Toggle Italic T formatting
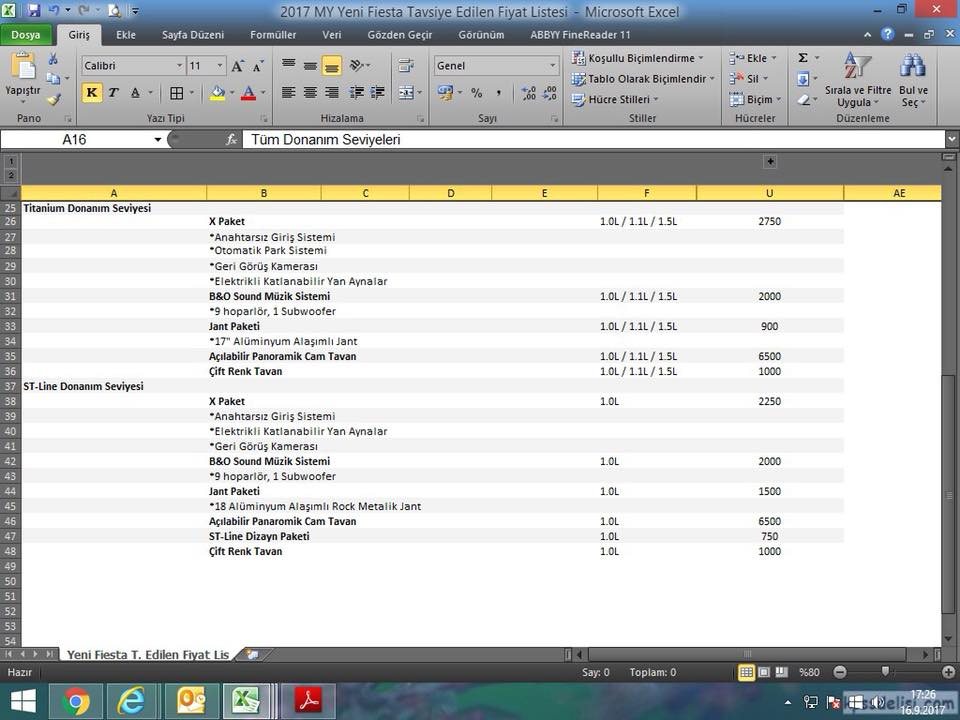 [113, 92]
